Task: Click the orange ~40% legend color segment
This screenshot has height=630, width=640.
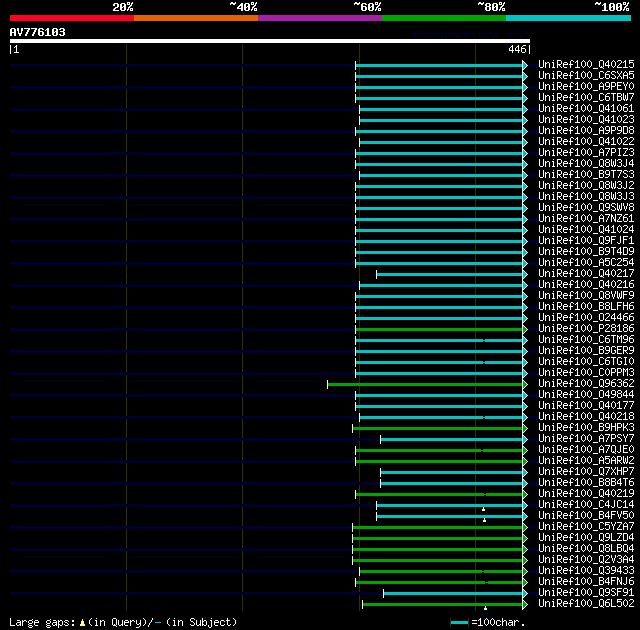Action: click(x=196, y=18)
